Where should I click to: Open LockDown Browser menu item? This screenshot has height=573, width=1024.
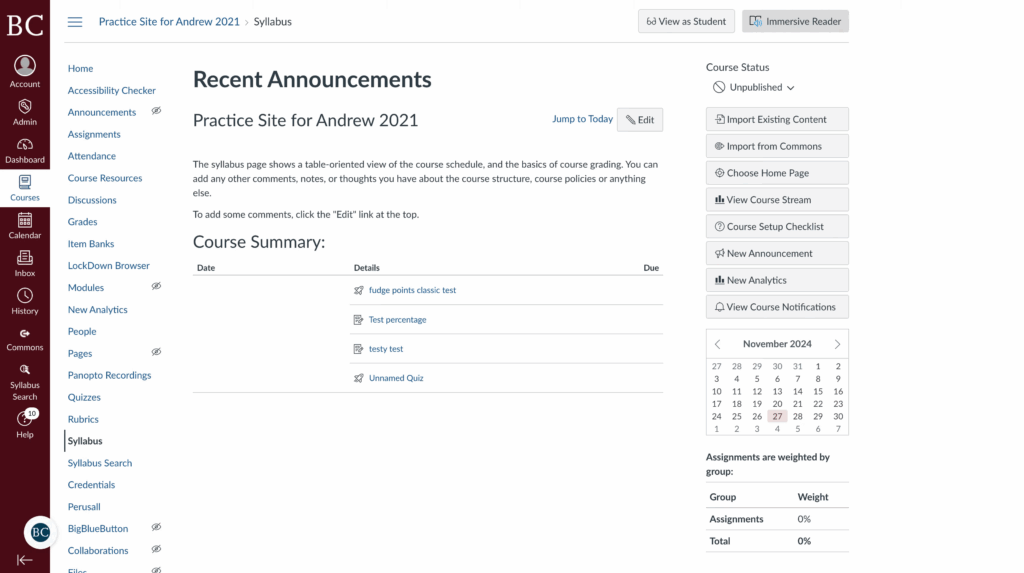[x=108, y=265]
